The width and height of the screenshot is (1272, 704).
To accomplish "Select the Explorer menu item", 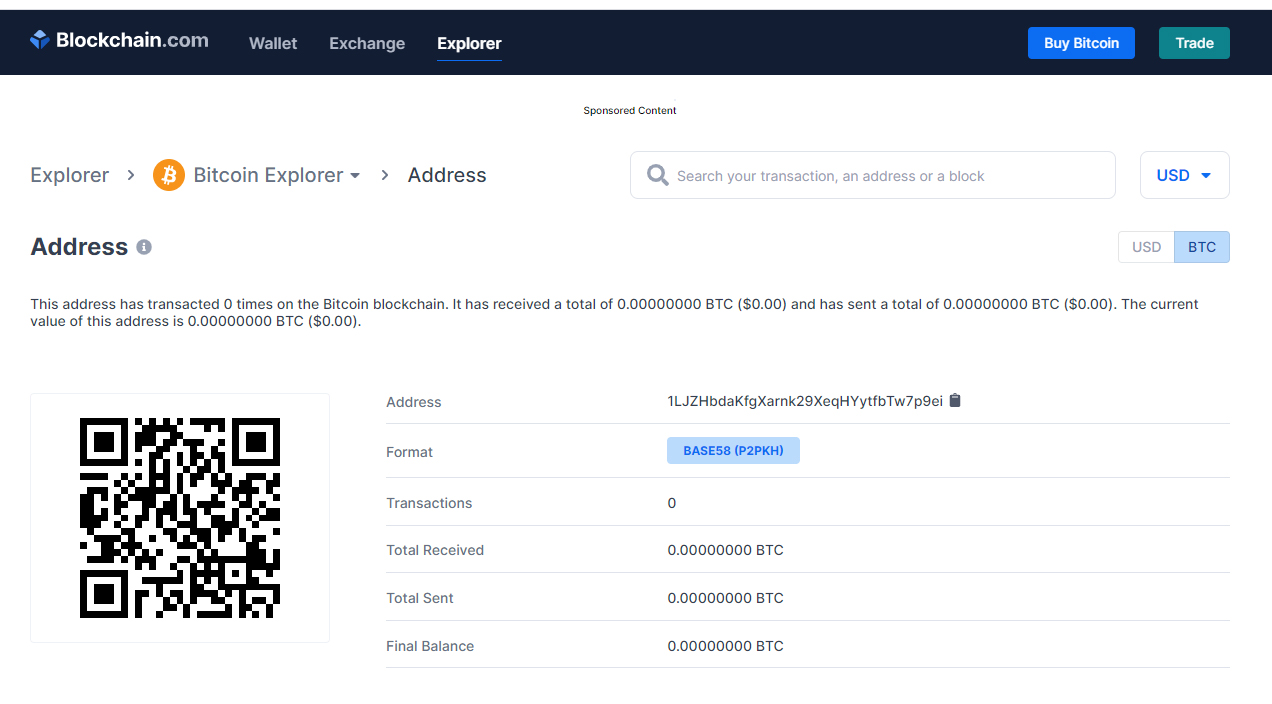I will (469, 43).
